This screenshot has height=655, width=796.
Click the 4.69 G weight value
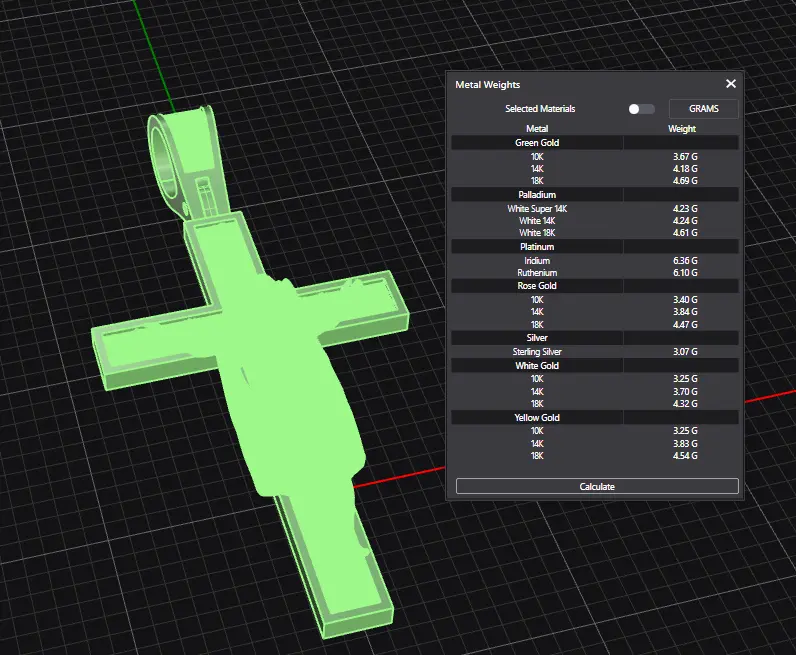point(685,181)
